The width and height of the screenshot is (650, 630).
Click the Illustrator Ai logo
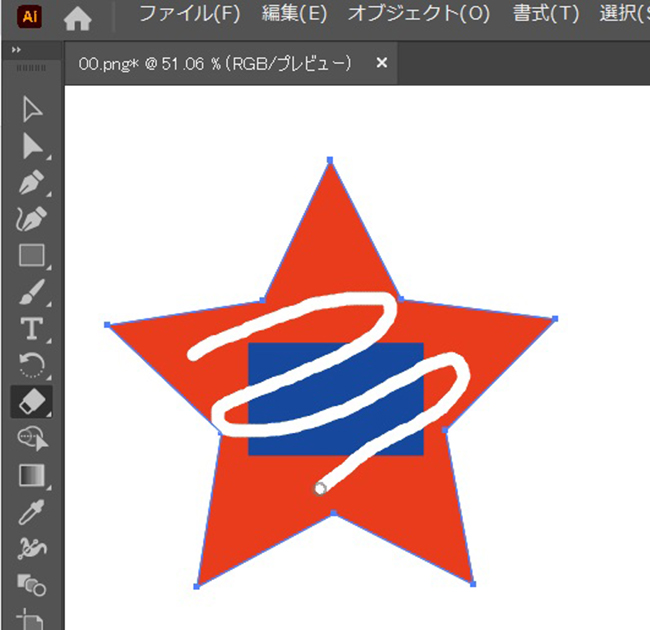pyautogui.click(x=29, y=17)
